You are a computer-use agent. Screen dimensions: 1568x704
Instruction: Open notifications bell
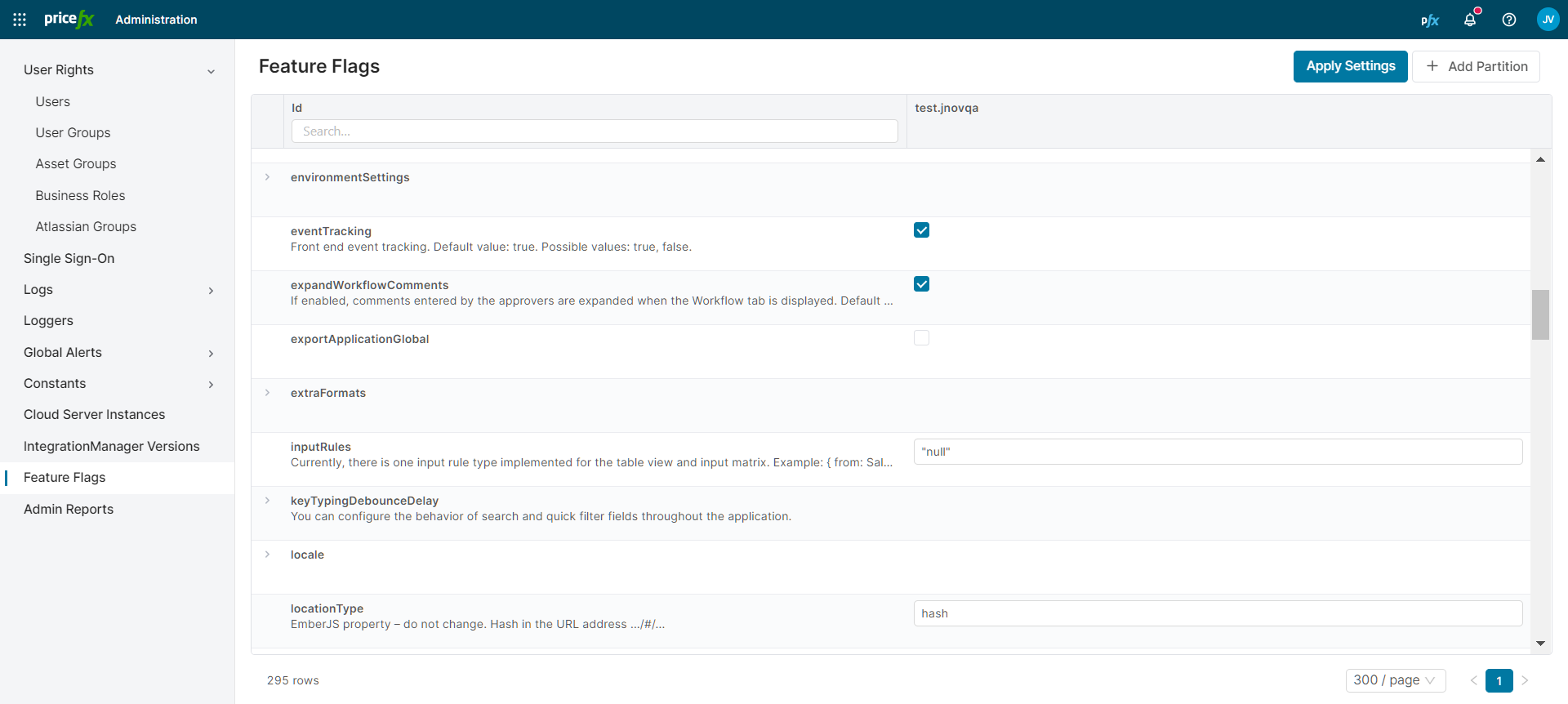1470,20
